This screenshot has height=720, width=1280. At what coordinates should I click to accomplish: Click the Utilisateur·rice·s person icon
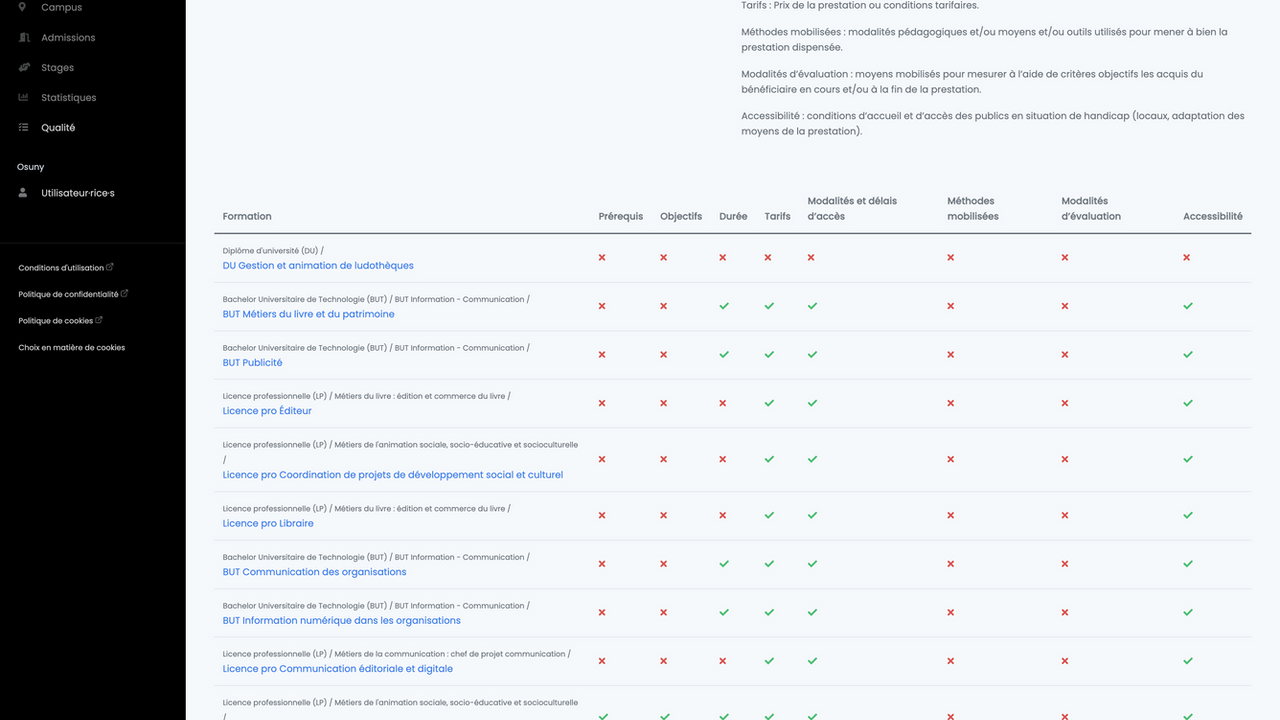pos(23,193)
